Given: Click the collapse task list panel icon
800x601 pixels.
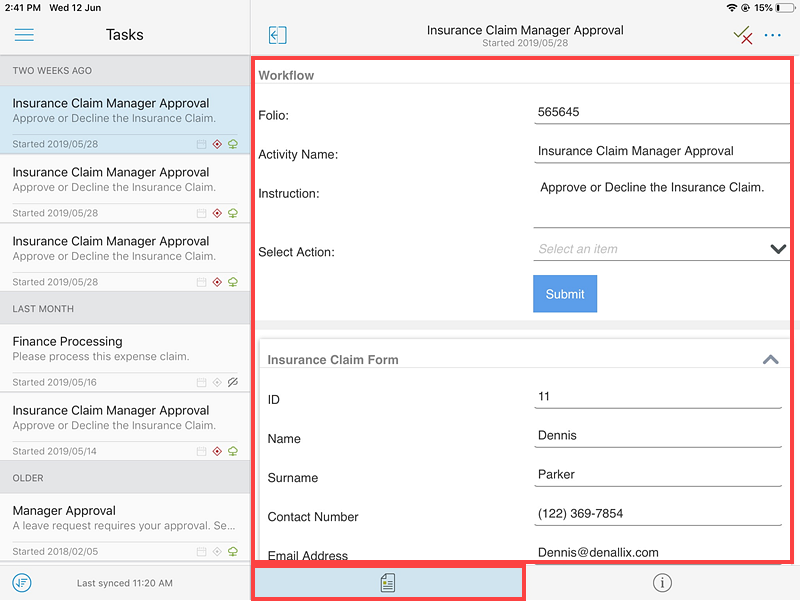Looking at the screenshot, I should (277, 34).
